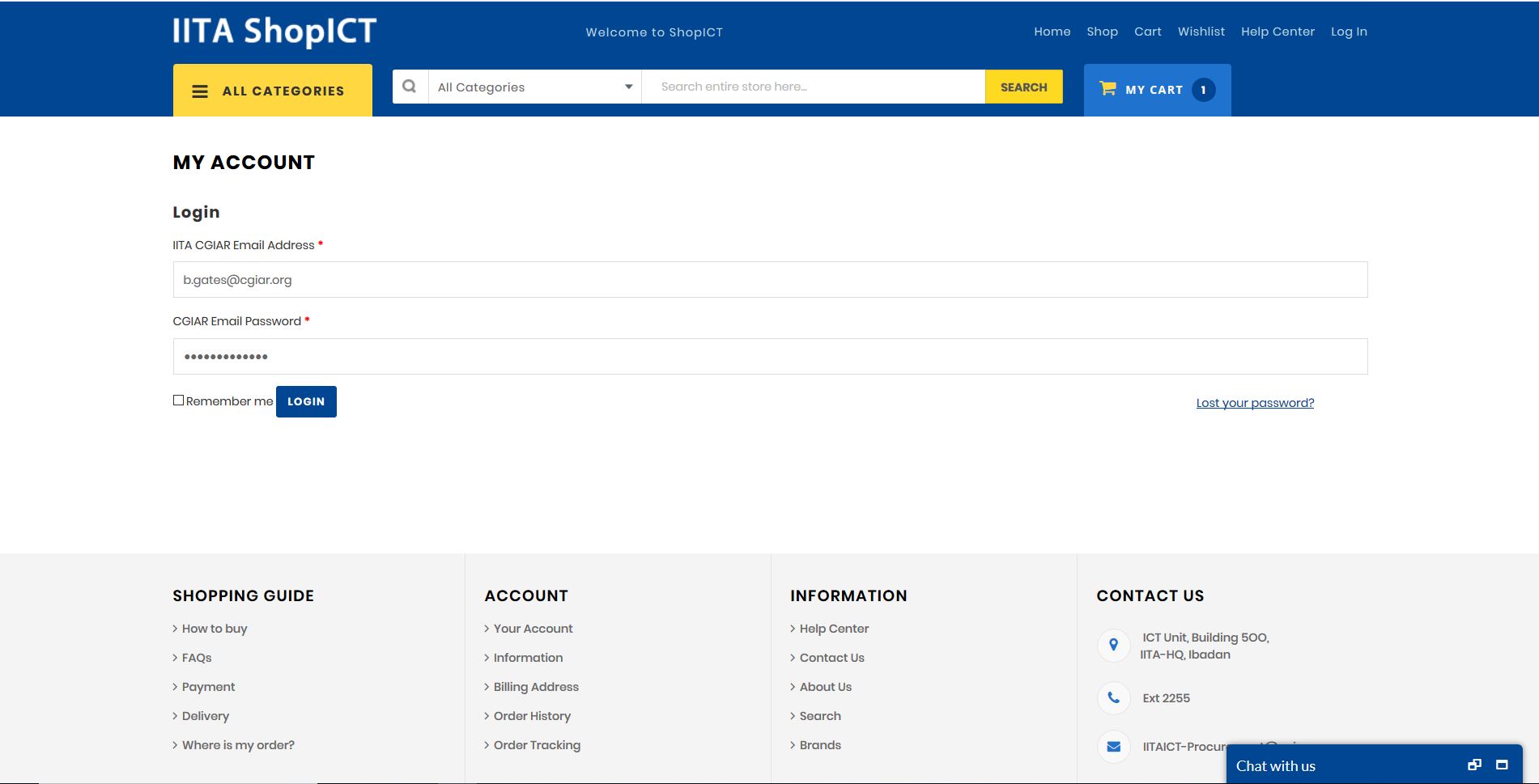Open the How to buy link
Viewport: 1539px width, 784px height.
click(215, 629)
